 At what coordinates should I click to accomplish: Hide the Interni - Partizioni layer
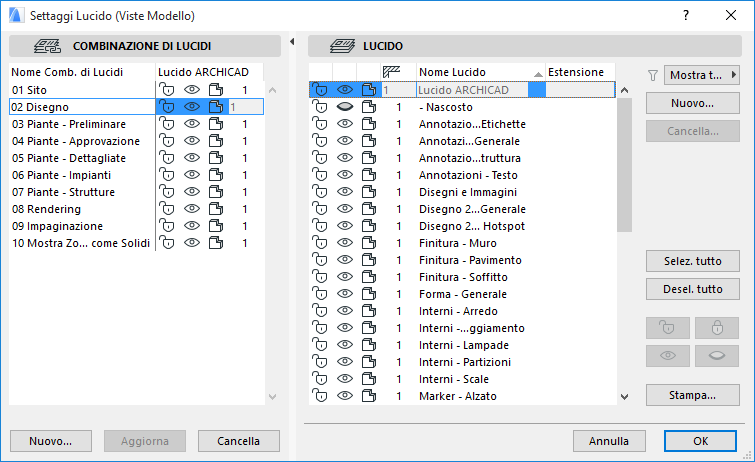(345, 362)
